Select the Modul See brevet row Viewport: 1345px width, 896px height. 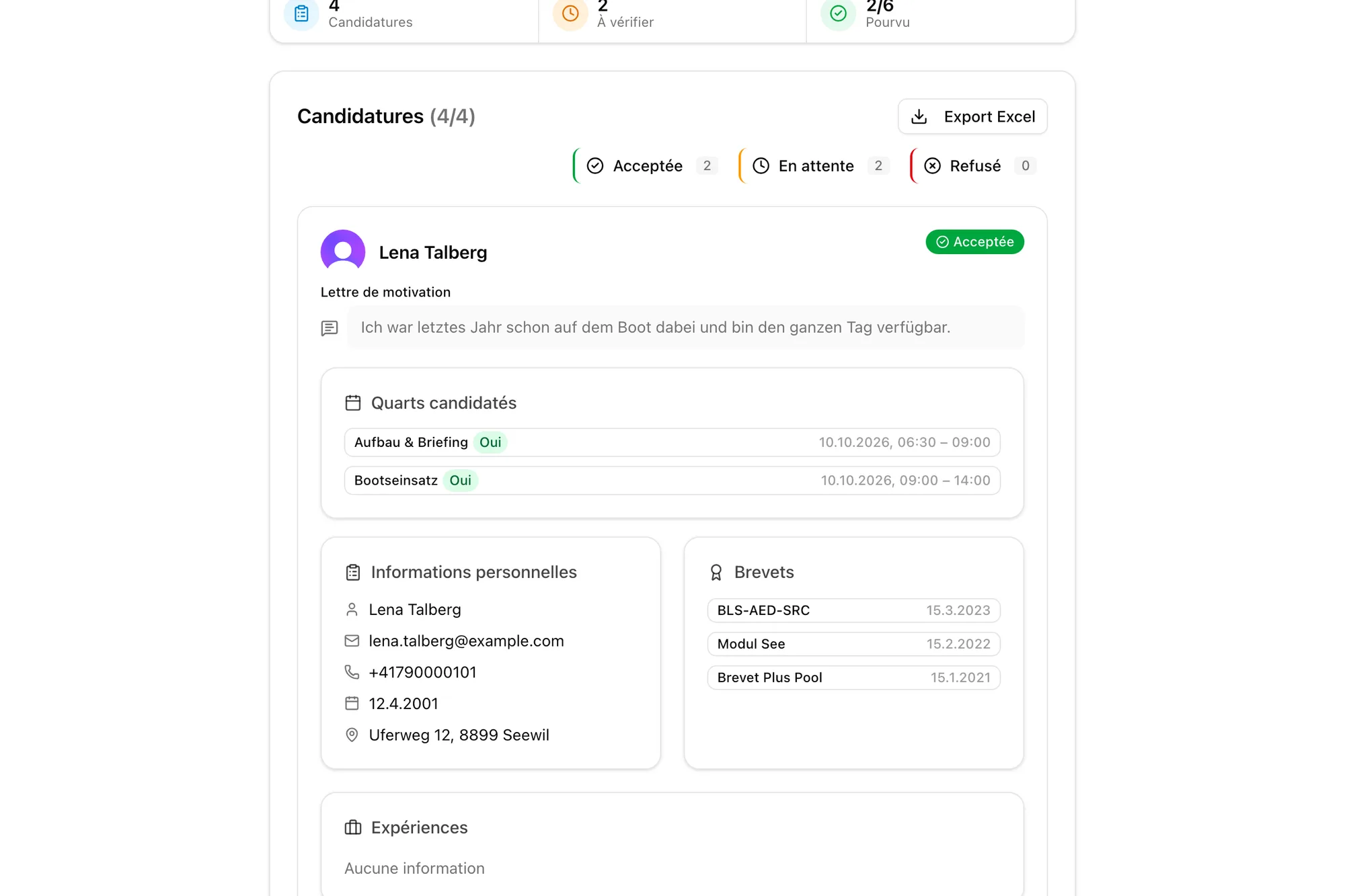click(x=854, y=644)
